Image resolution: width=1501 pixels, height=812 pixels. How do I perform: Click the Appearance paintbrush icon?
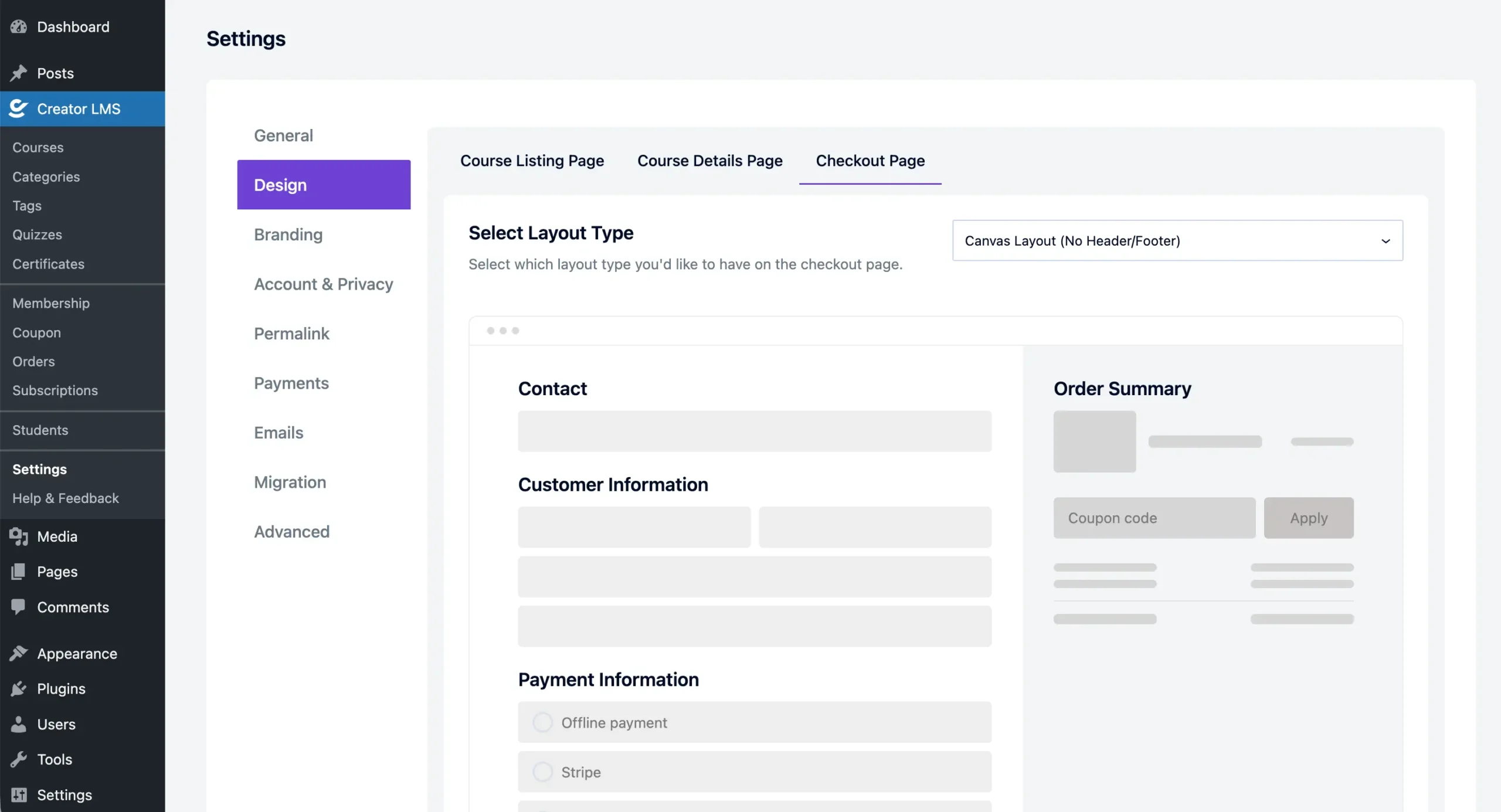point(18,653)
